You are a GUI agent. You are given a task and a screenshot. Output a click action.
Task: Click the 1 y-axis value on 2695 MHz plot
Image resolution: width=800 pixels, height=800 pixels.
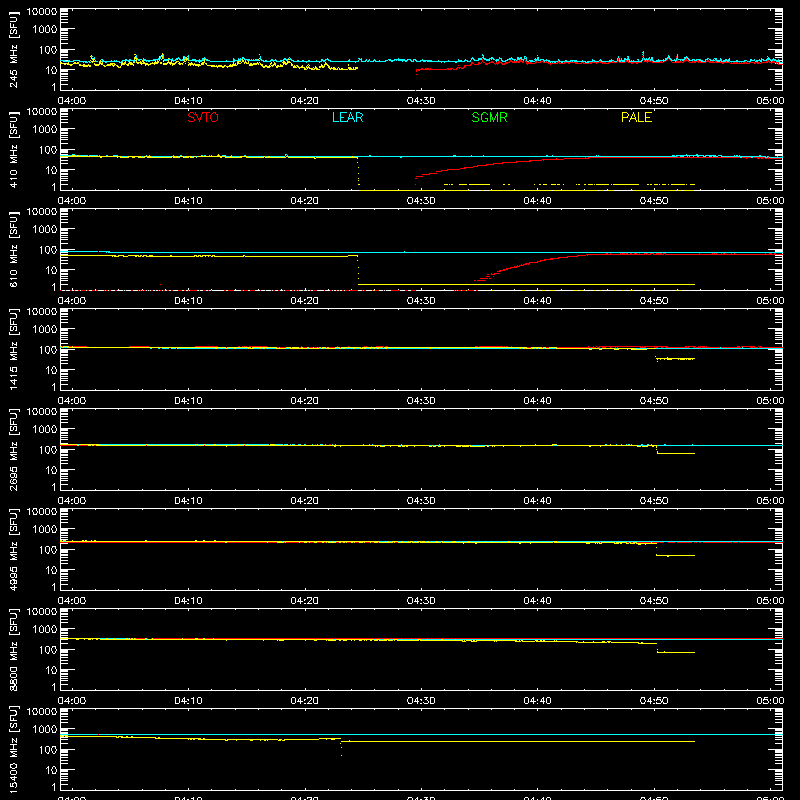pyautogui.click(x=54, y=487)
